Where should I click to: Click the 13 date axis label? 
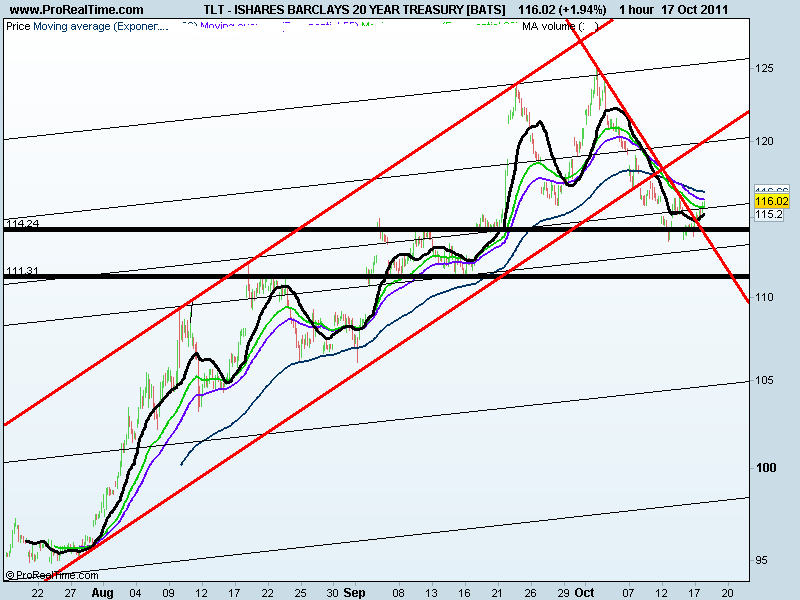pos(432,592)
